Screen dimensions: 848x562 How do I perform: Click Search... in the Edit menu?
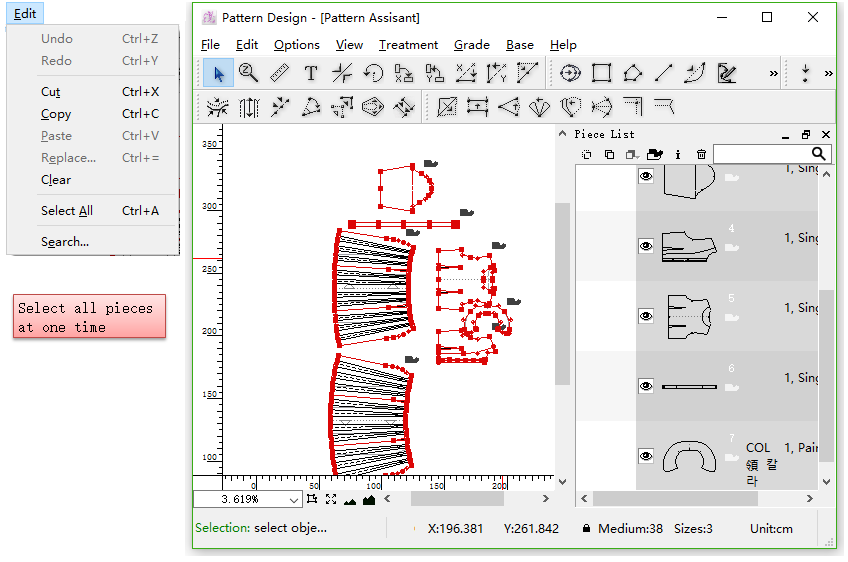coord(65,242)
